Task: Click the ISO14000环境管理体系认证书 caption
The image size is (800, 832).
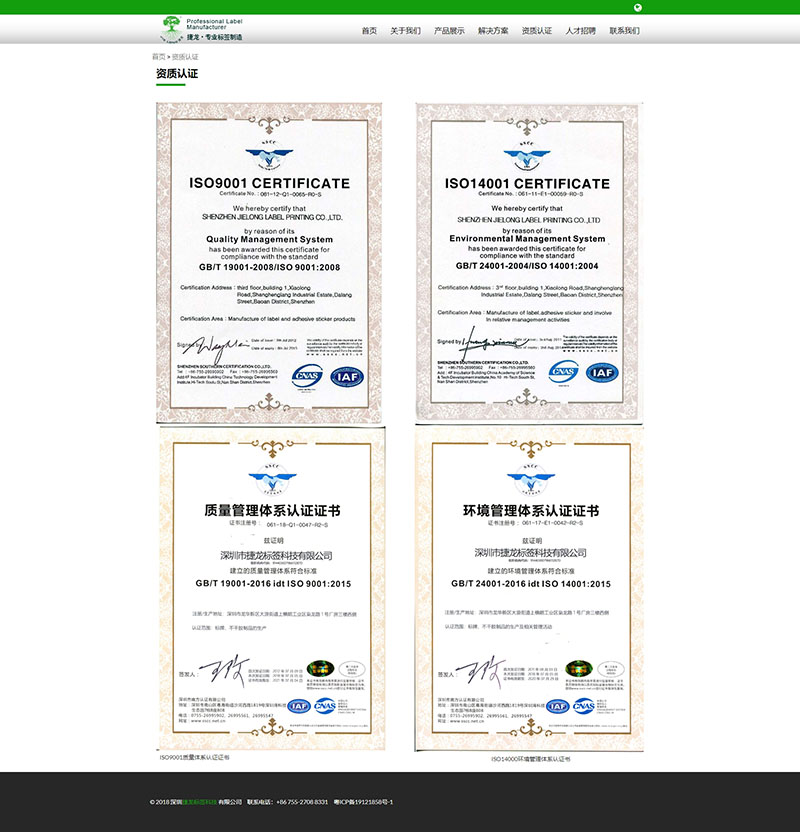Action: [x=530, y=759]
